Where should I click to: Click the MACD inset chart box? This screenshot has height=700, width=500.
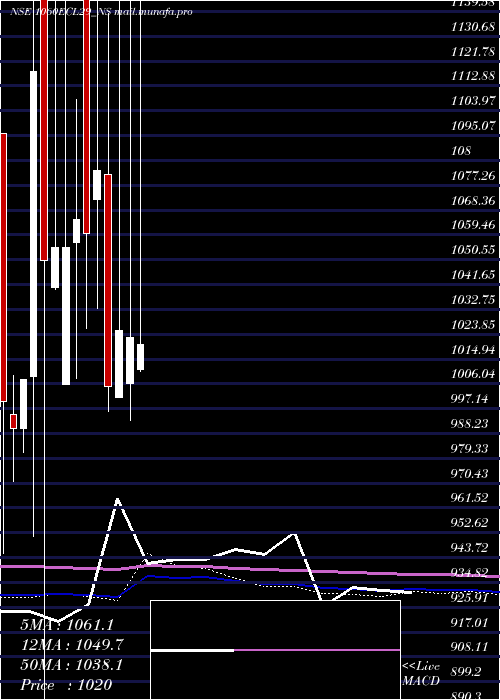(275, 650)
